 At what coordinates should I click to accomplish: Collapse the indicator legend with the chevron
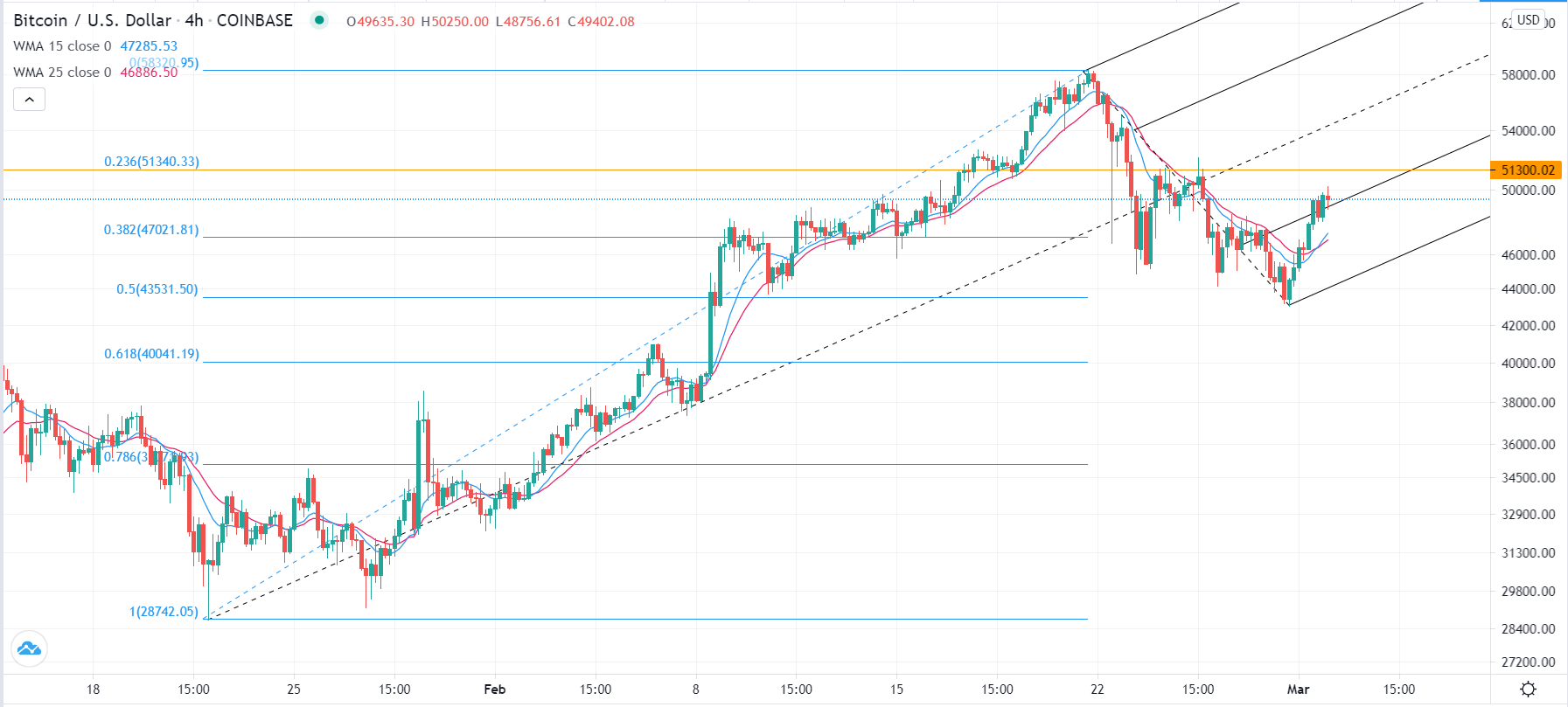pos(29,99)
